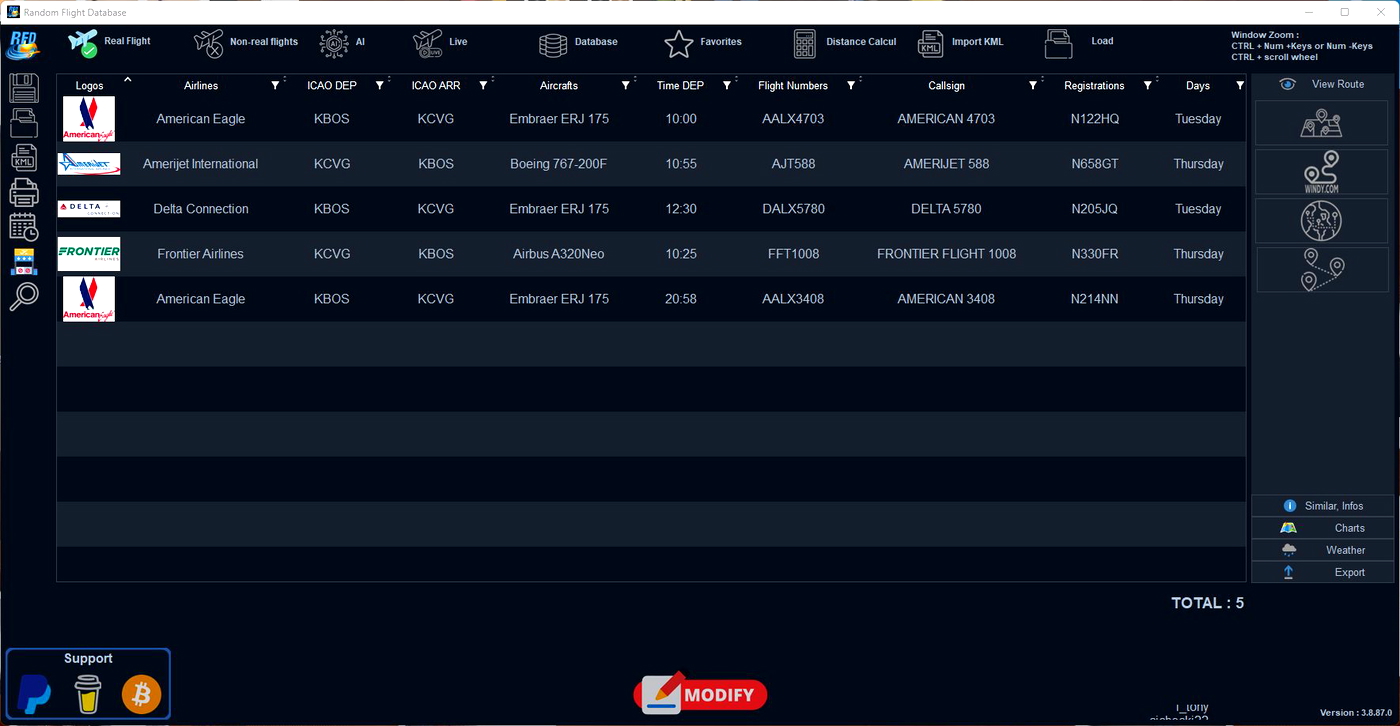Click registration N122HQ
Screen dimensions: 1400x726
click(x=1095, y=119)
